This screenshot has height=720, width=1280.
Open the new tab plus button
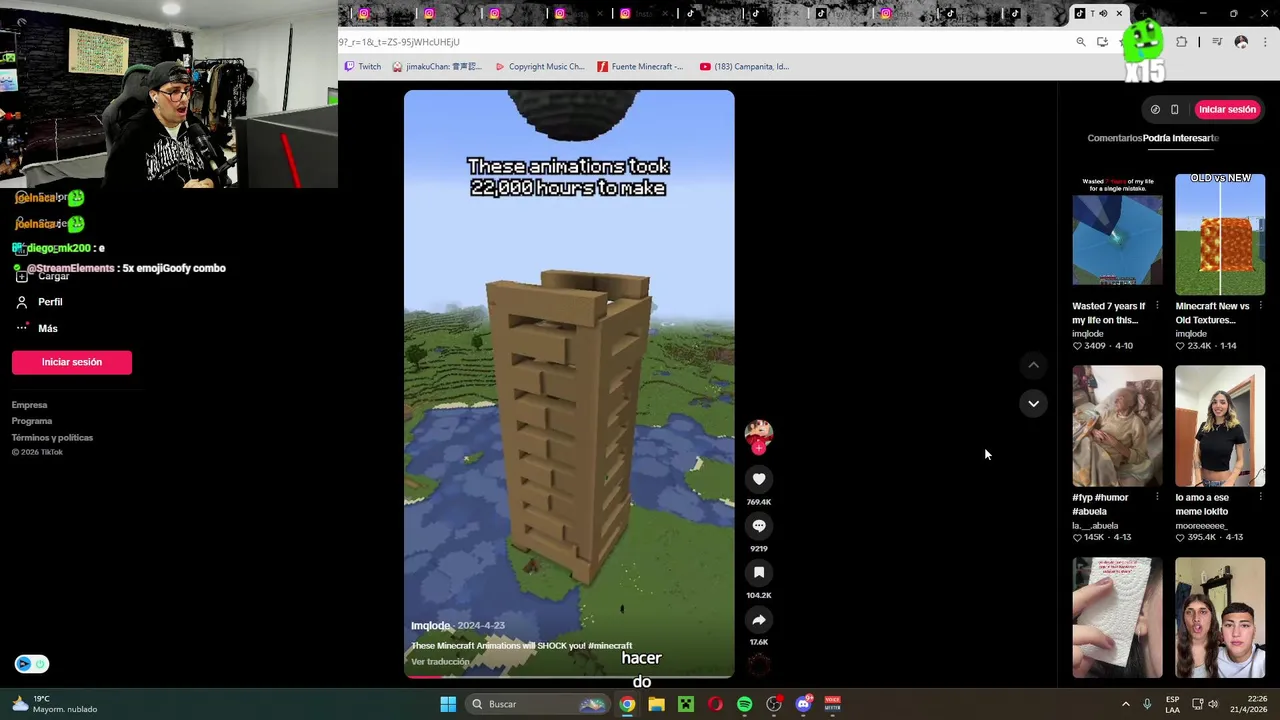coord(1145,14)
